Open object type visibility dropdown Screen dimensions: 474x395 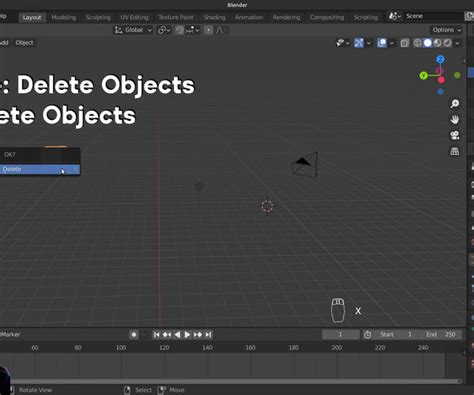(x=342, y=43)
